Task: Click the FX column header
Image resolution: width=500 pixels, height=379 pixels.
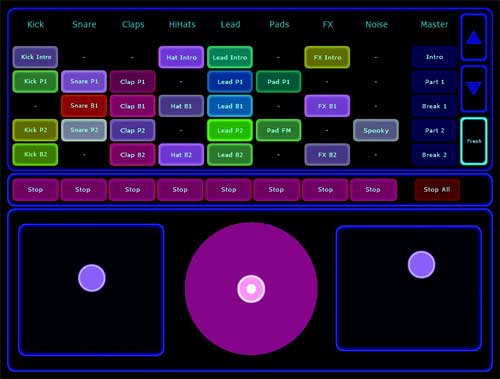Action: pos(328,24)
